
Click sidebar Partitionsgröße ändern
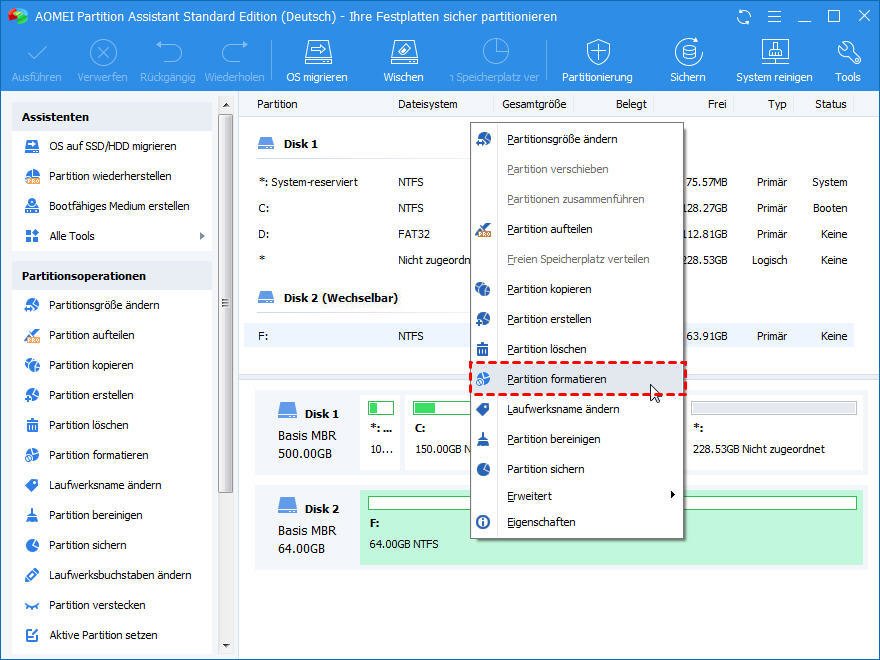click(104, 305)
